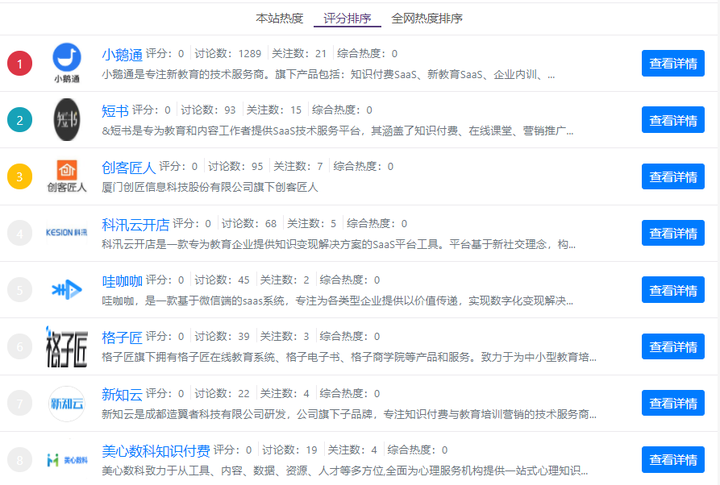Select the 评分排序 tab
Viewport: 720px width, 485px height.
(x=347, y=18)
